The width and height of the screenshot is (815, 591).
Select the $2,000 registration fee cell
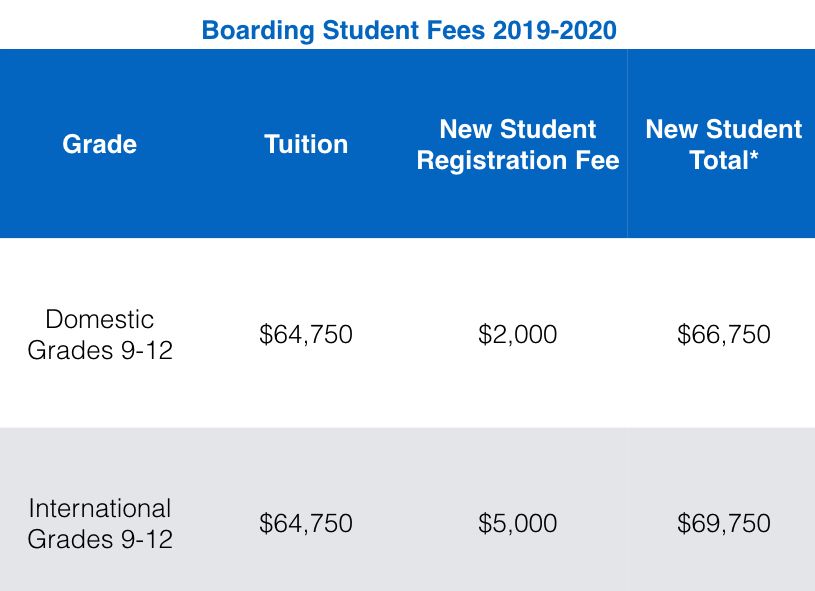pos(517,334)
